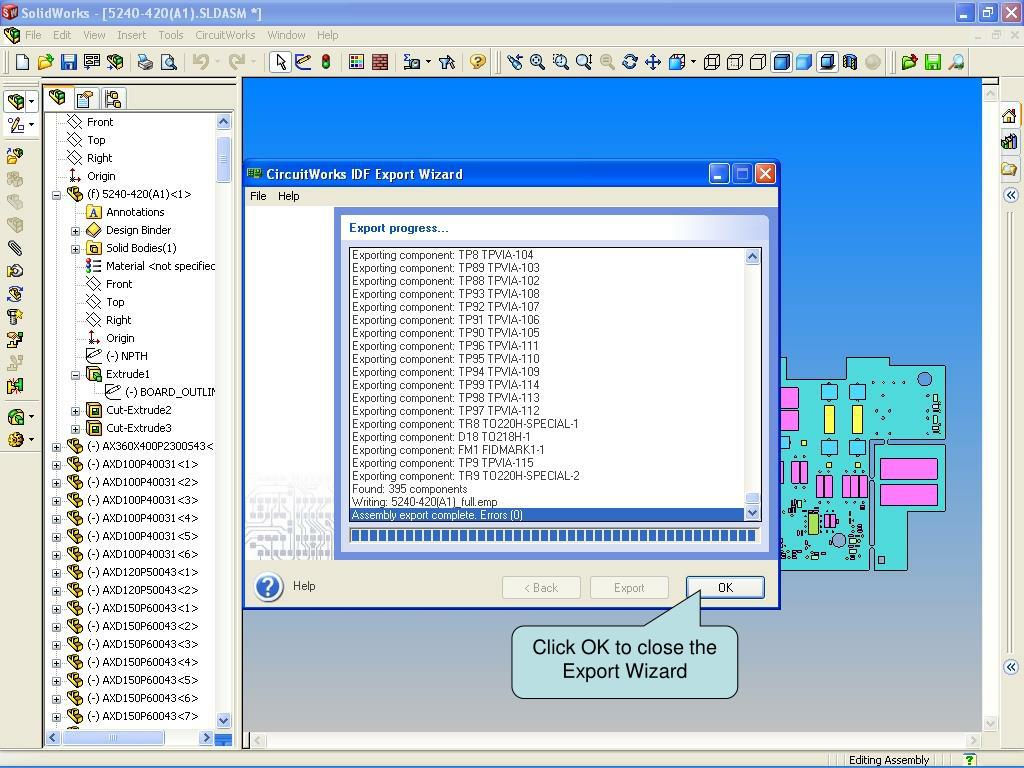
Task: Click OK to close the Export Wizard
Action: tap(725, 587)
